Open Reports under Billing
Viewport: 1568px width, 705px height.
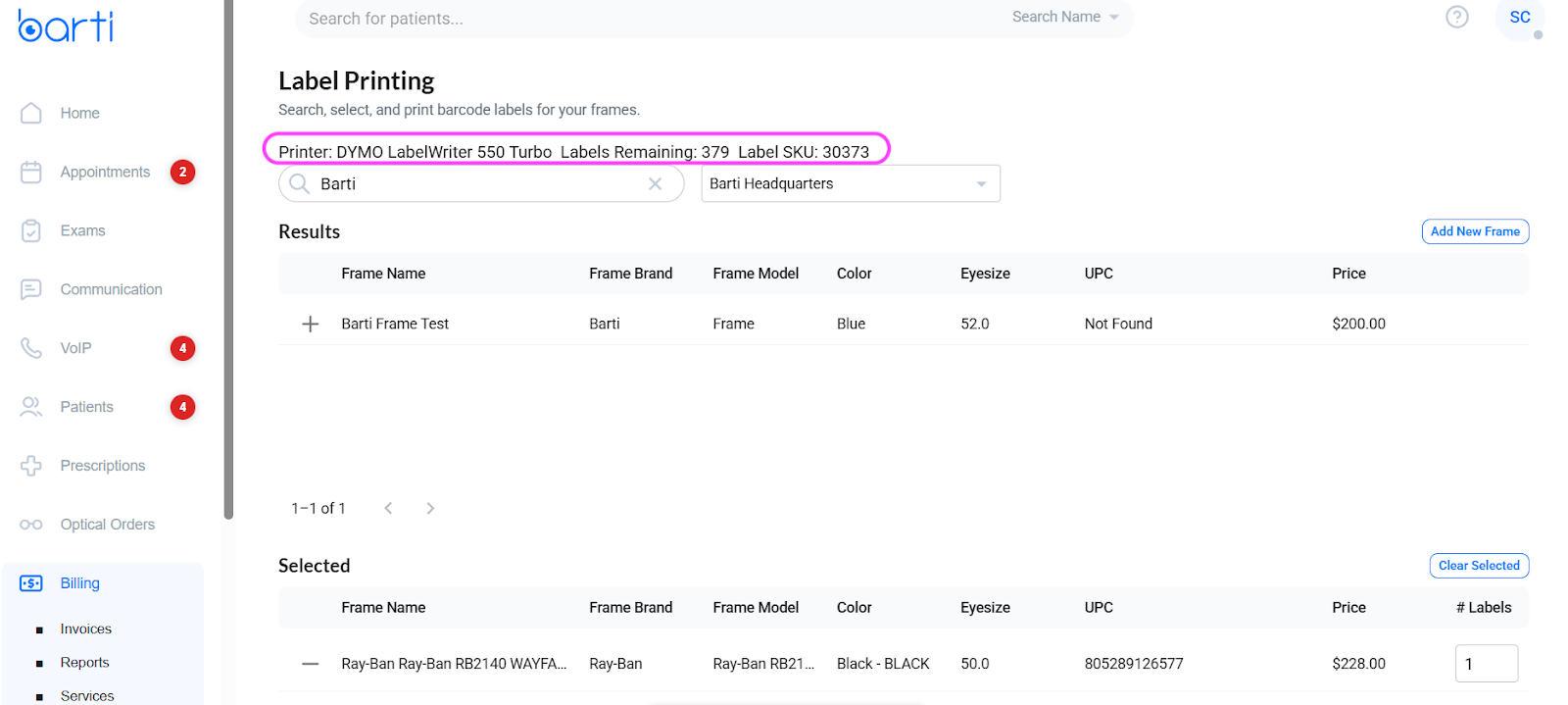(x=84, y=662)
